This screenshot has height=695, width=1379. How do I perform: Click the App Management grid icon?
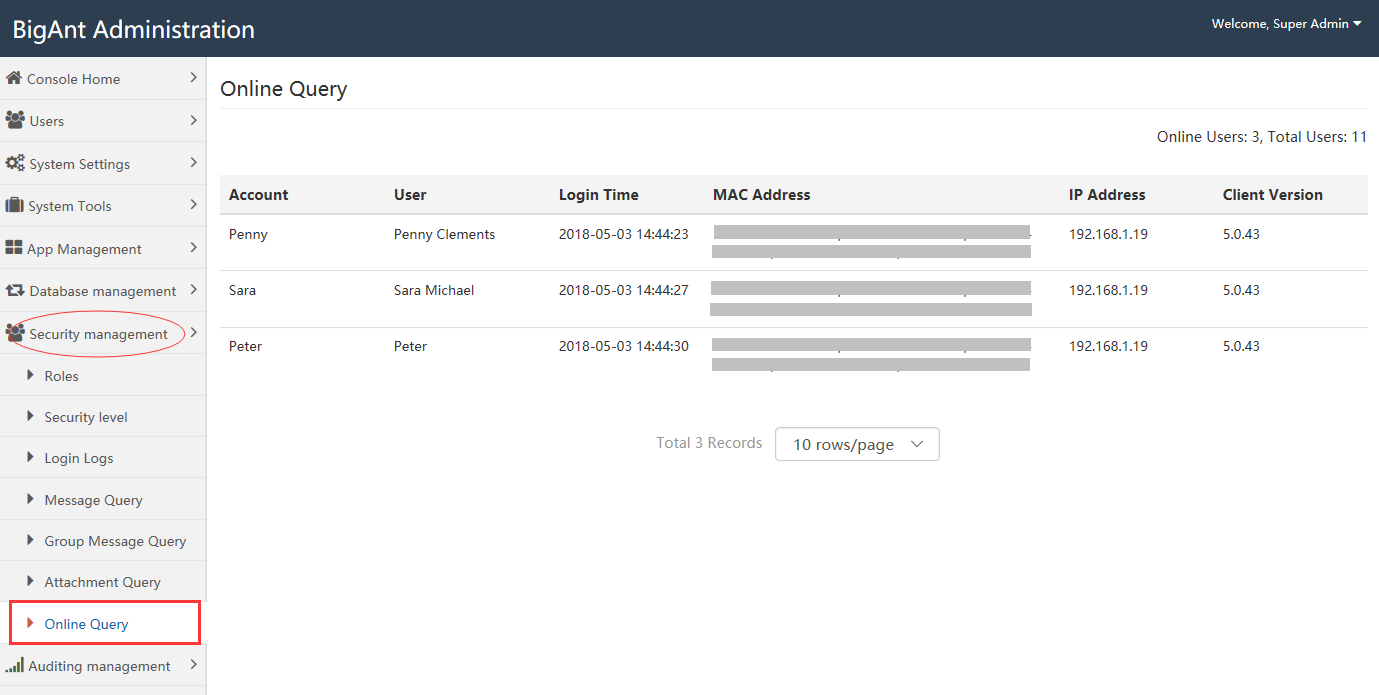pos(14,248)
